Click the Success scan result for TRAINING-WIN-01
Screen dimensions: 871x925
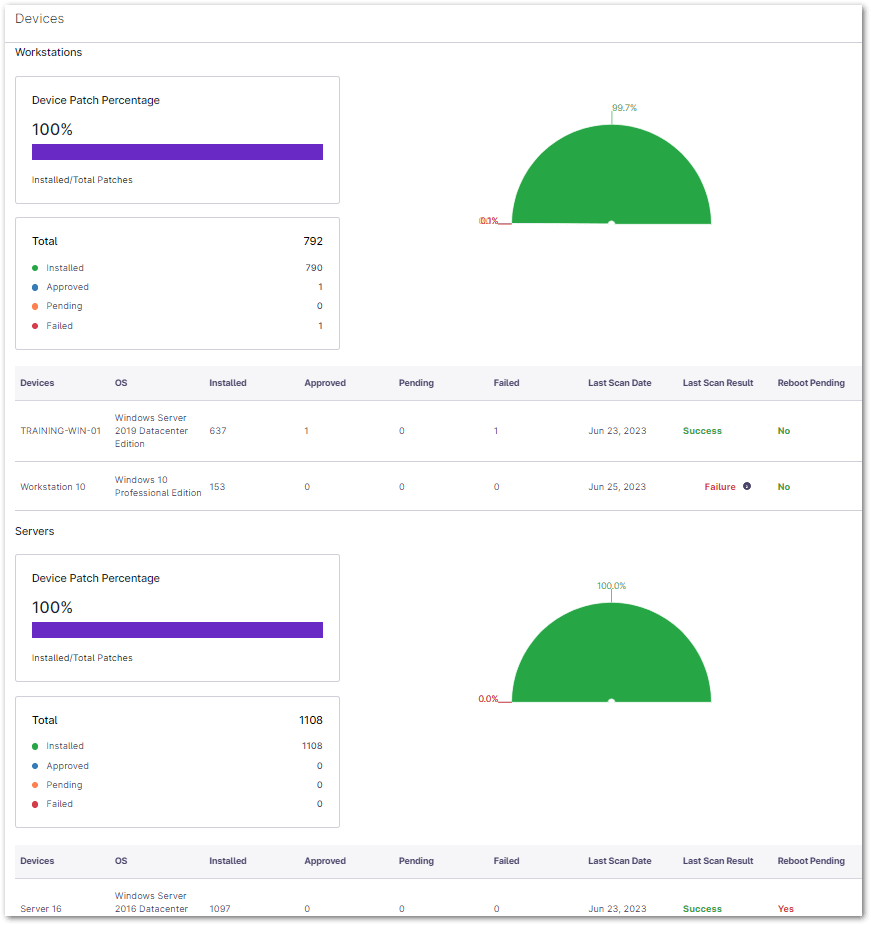pos(702,431)
